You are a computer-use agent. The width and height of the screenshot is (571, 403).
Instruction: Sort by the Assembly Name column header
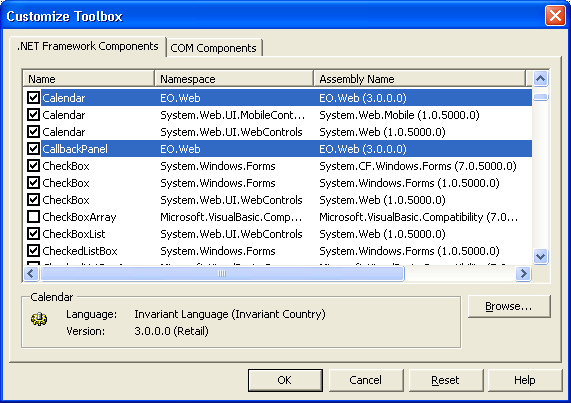coord(419,79)
